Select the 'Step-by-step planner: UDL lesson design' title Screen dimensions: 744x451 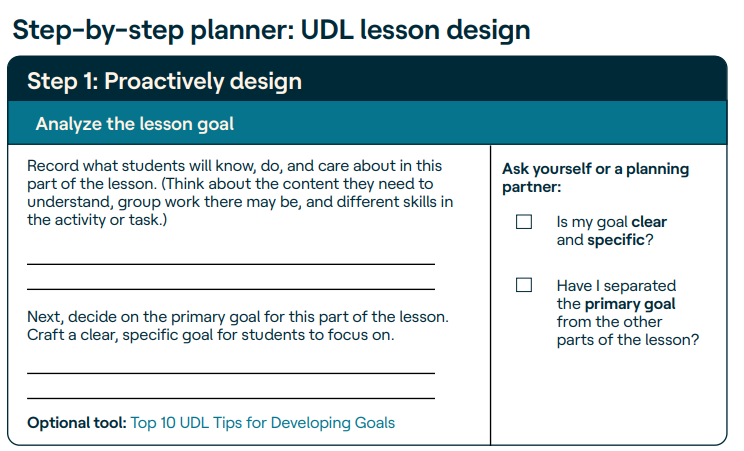[x=271, y=30]
